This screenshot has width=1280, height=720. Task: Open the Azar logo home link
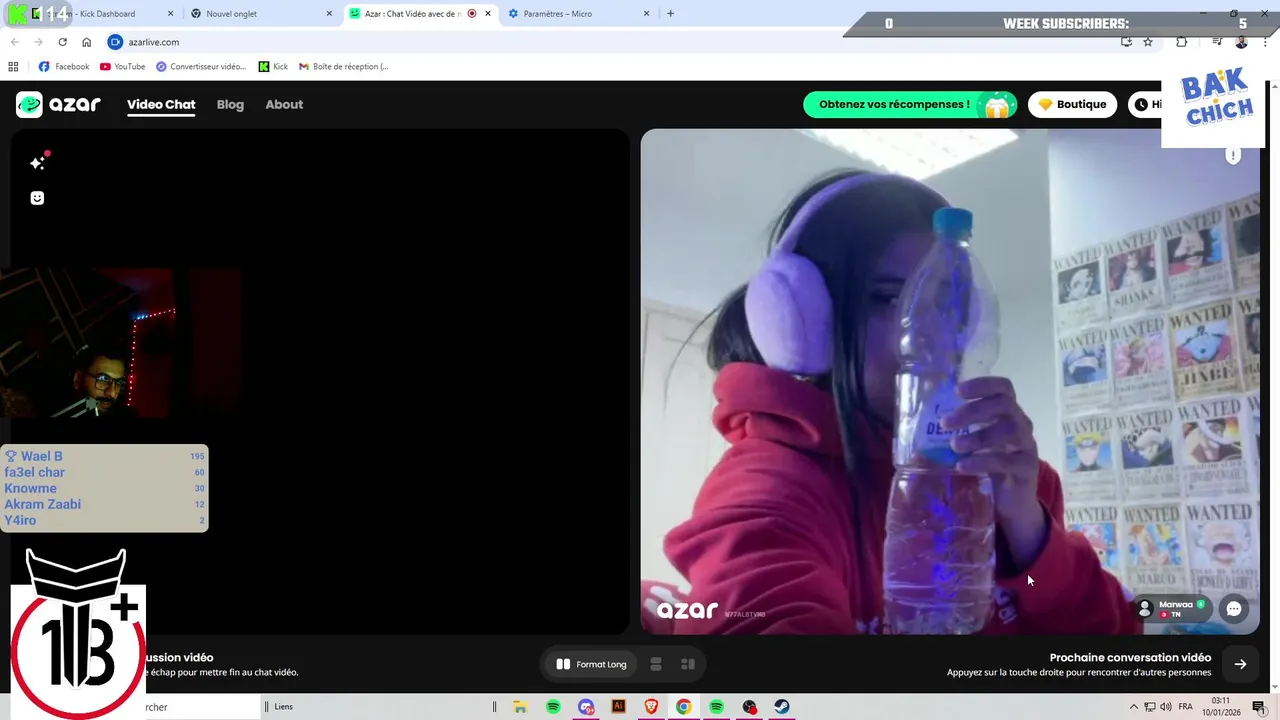[x=58, y=104]
